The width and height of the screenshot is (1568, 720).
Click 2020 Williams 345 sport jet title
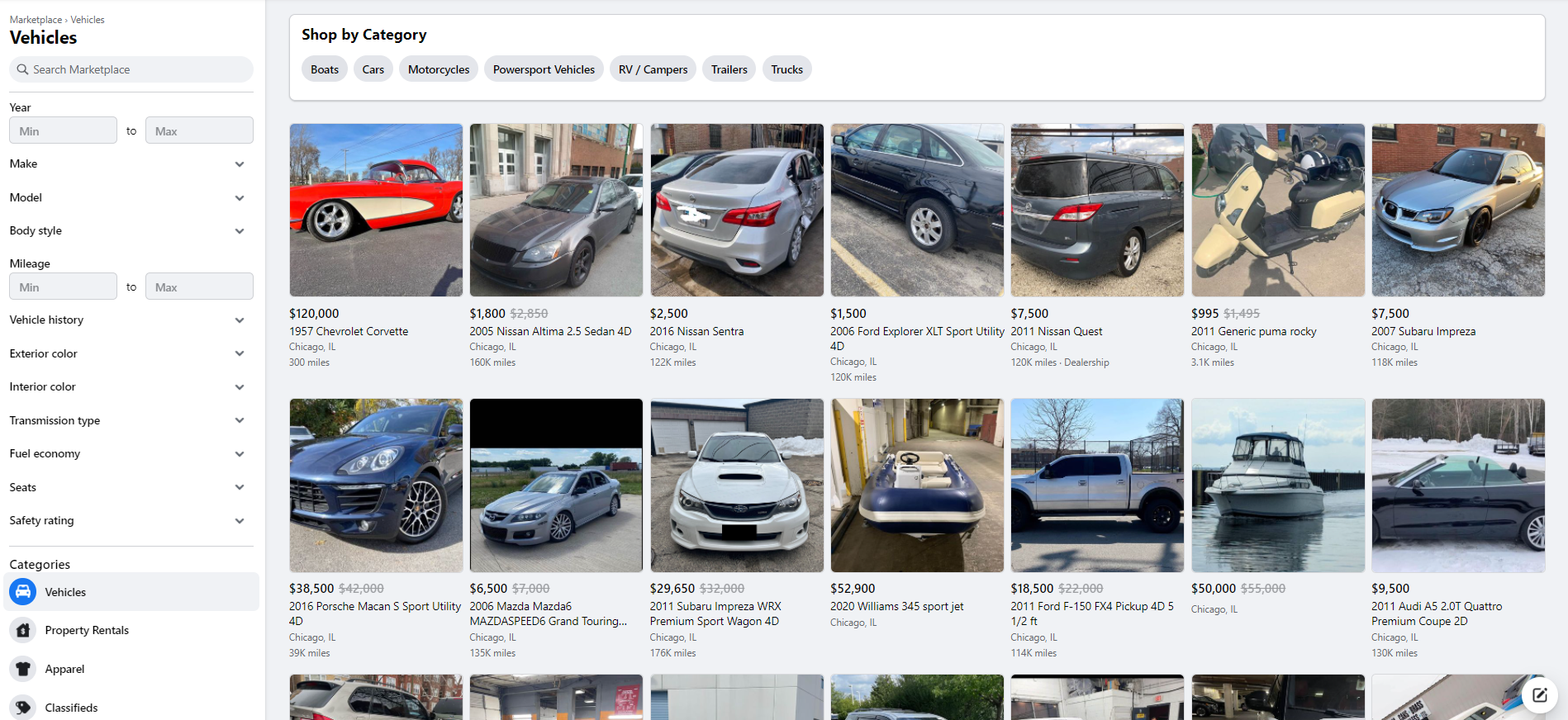(x=897, y=606)
